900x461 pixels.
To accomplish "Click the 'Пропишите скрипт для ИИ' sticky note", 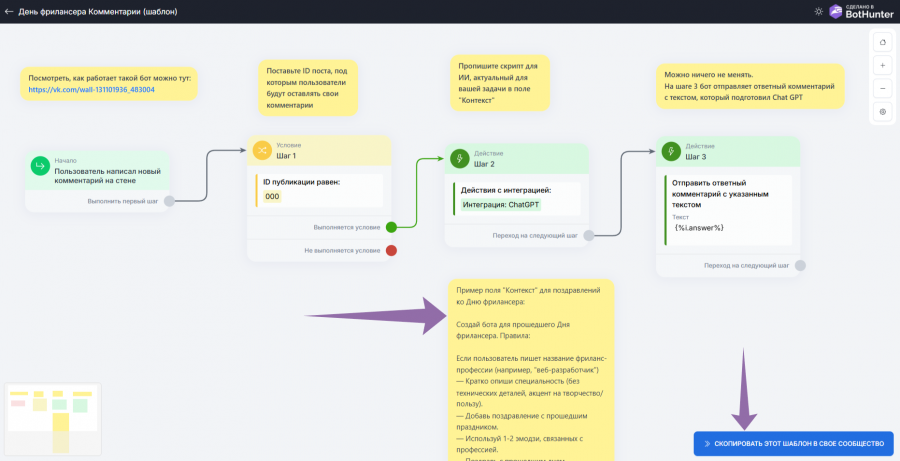I will tap(500, 83).
